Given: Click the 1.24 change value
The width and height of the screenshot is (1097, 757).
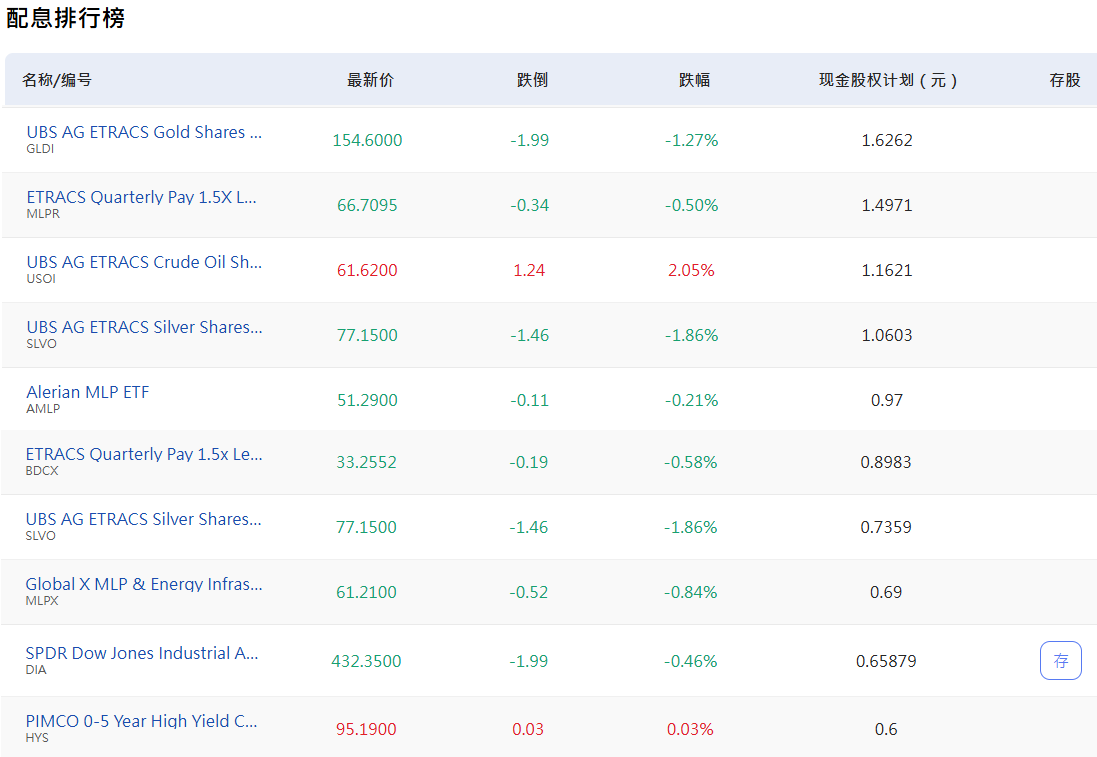Looking at the screenshot, I should tap(529, 270).
